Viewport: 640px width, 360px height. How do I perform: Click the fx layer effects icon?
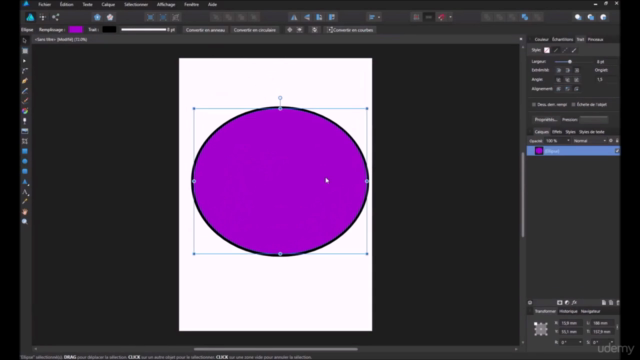click(574, 302)
